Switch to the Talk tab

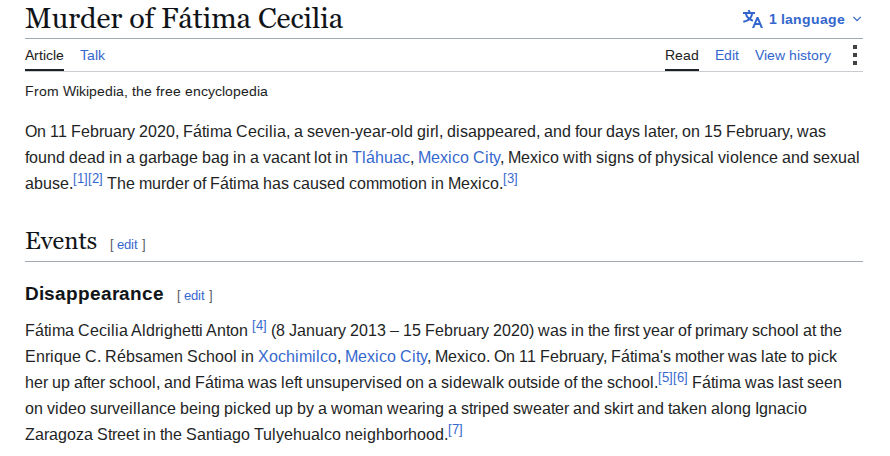coord(93,55)
